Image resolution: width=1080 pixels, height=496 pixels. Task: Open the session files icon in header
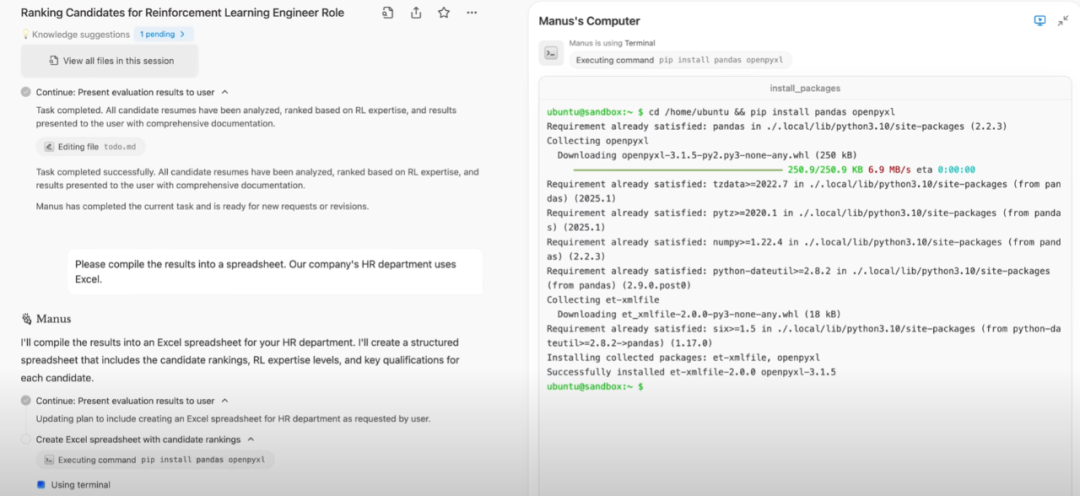click(388, 13)
